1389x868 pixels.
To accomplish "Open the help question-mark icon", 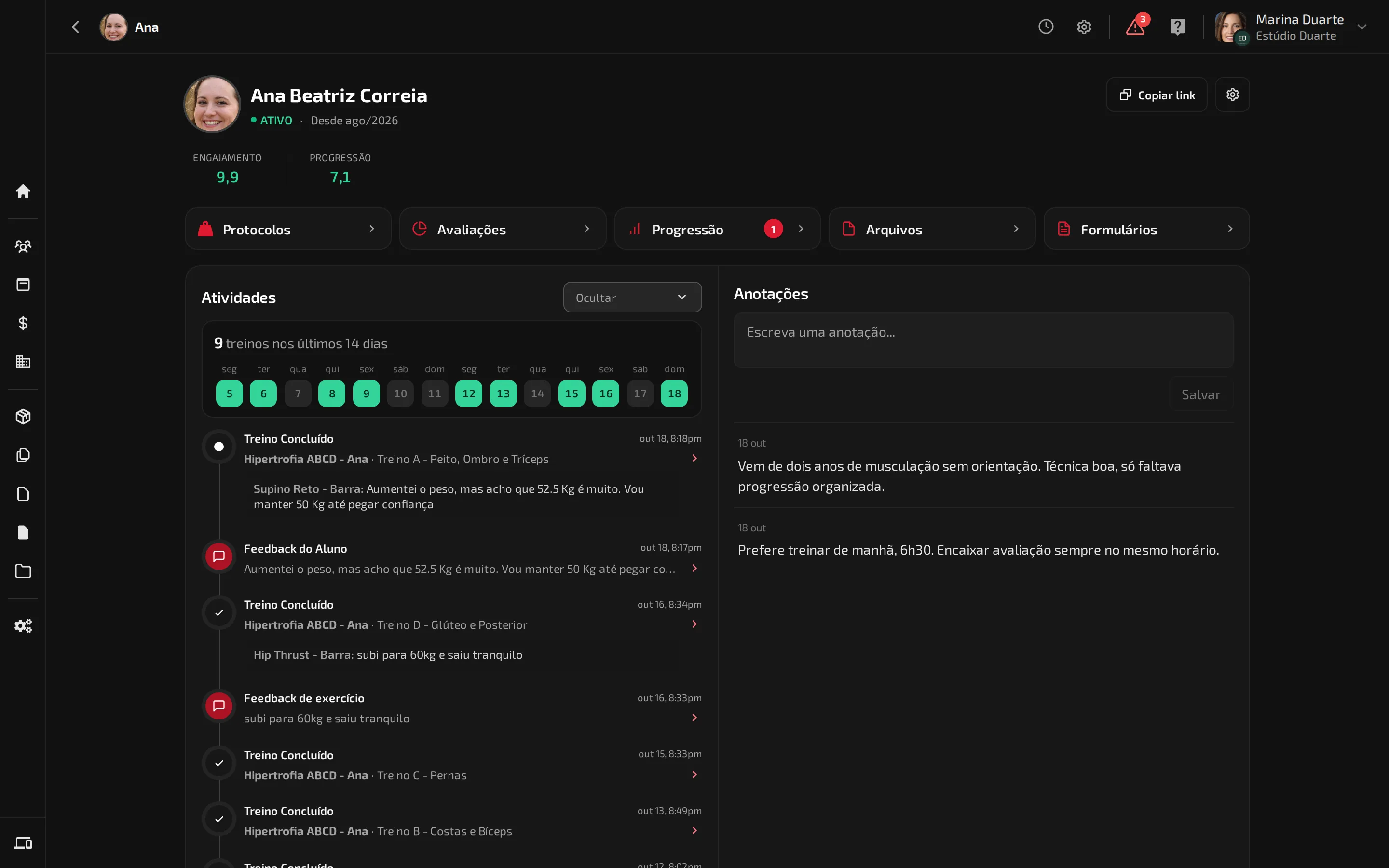I will point(1177,27).
